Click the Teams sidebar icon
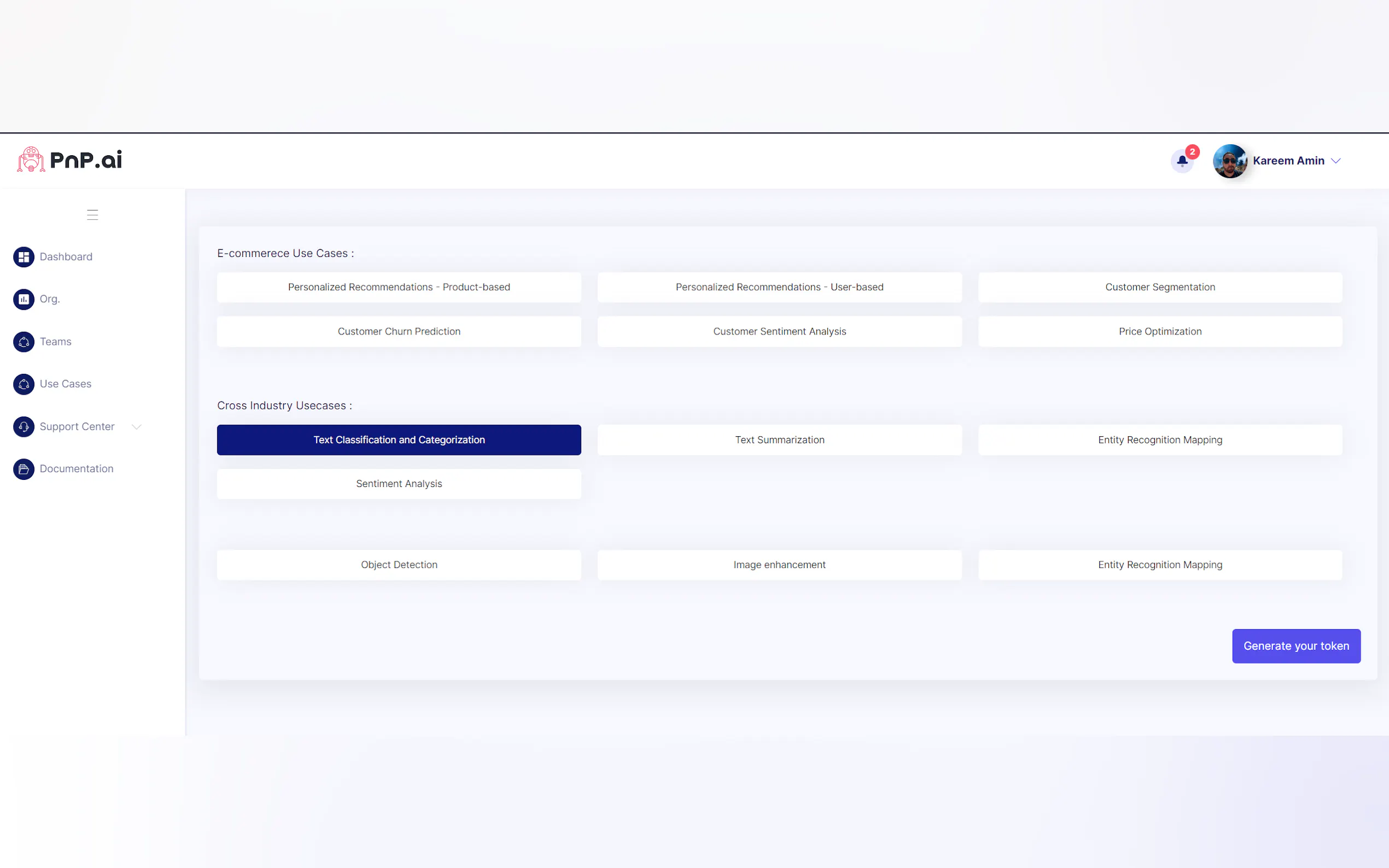 [24, 342]
